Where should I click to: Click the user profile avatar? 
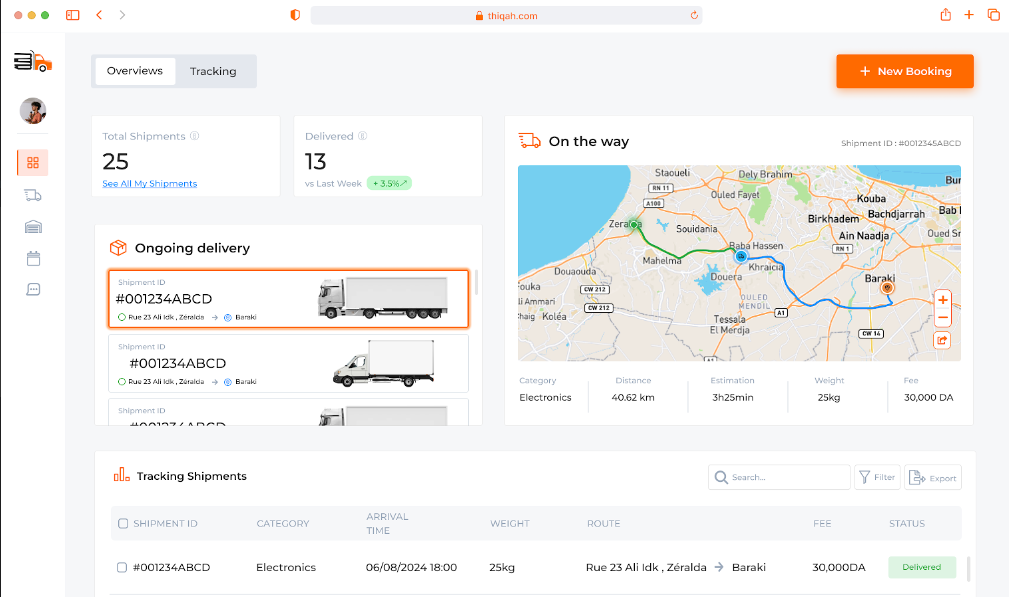pyautogui.click(x=33, y=111)
